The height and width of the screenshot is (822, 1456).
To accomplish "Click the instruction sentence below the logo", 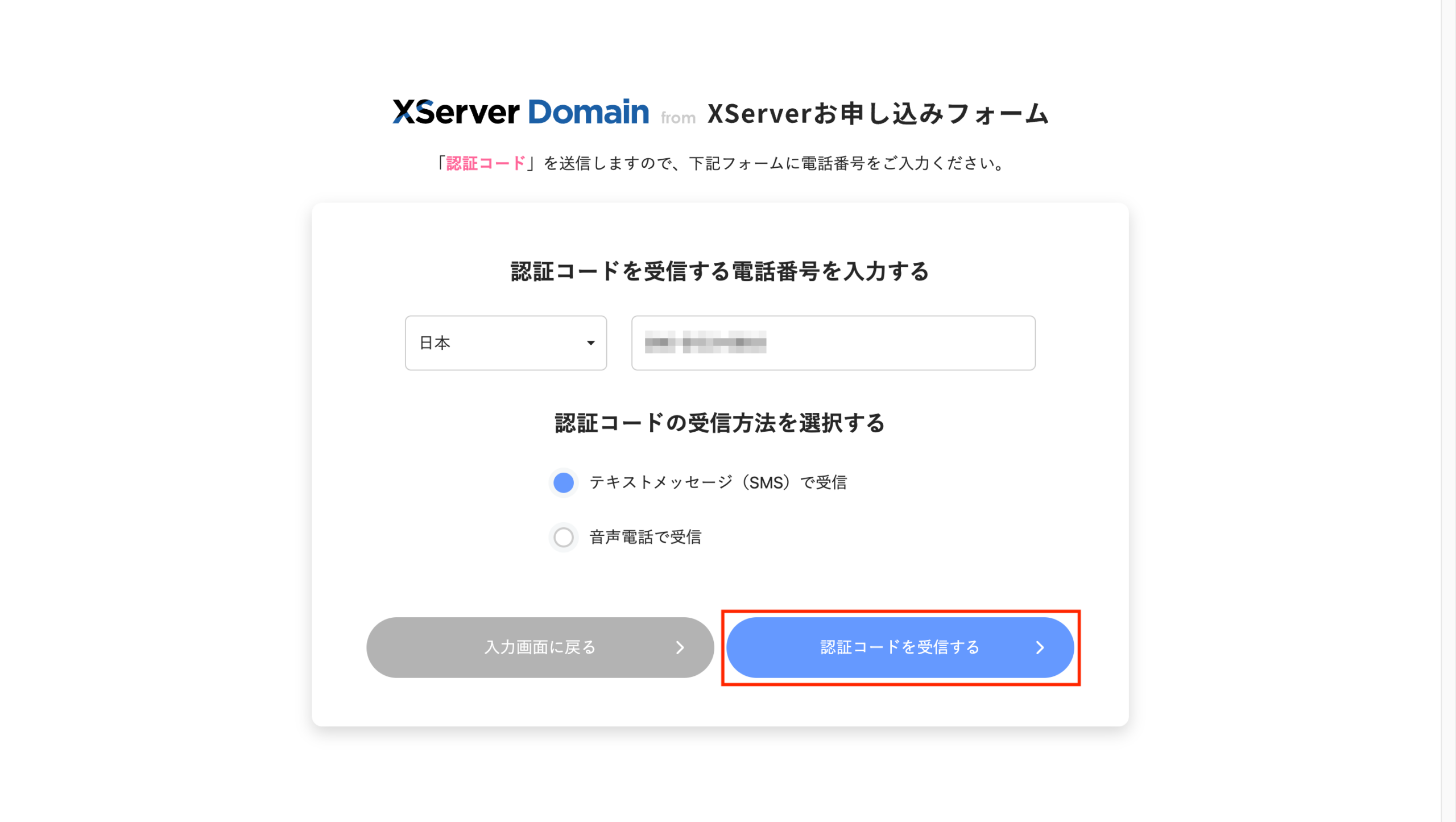I will [720, 164].
